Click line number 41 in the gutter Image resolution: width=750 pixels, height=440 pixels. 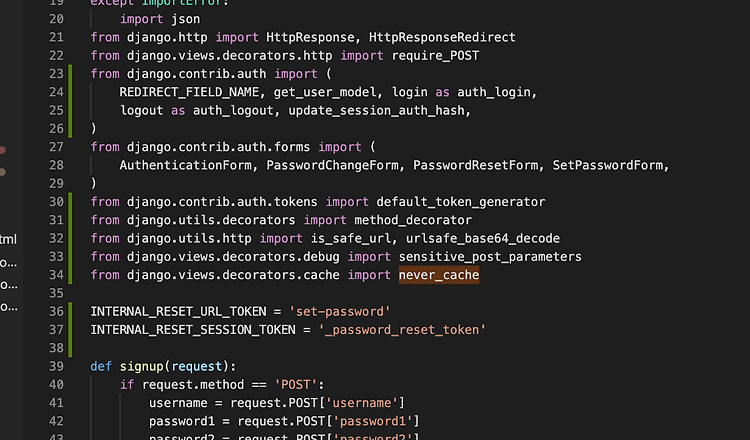pos(56,403)
